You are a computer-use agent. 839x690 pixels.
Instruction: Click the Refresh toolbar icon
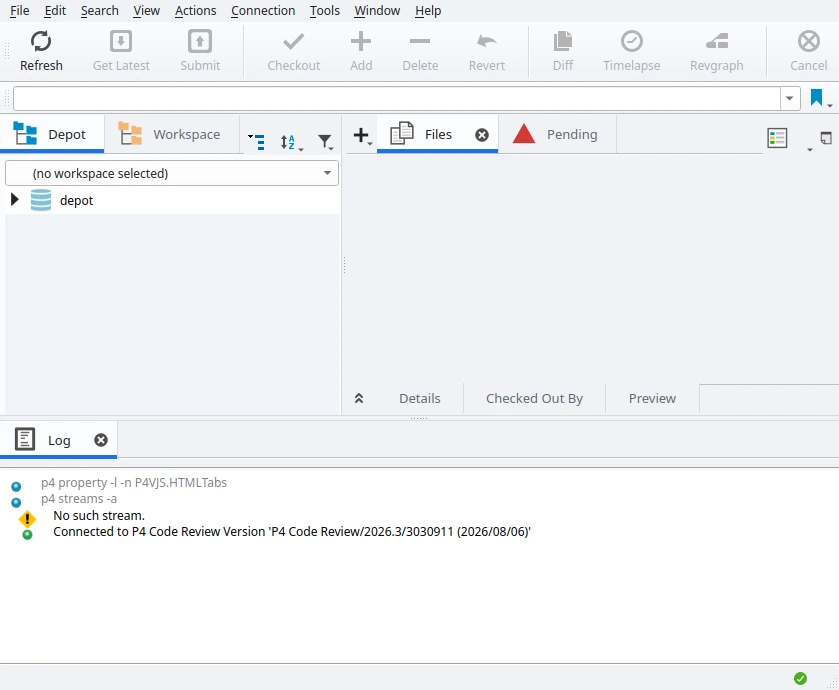[x=41, y=41]
